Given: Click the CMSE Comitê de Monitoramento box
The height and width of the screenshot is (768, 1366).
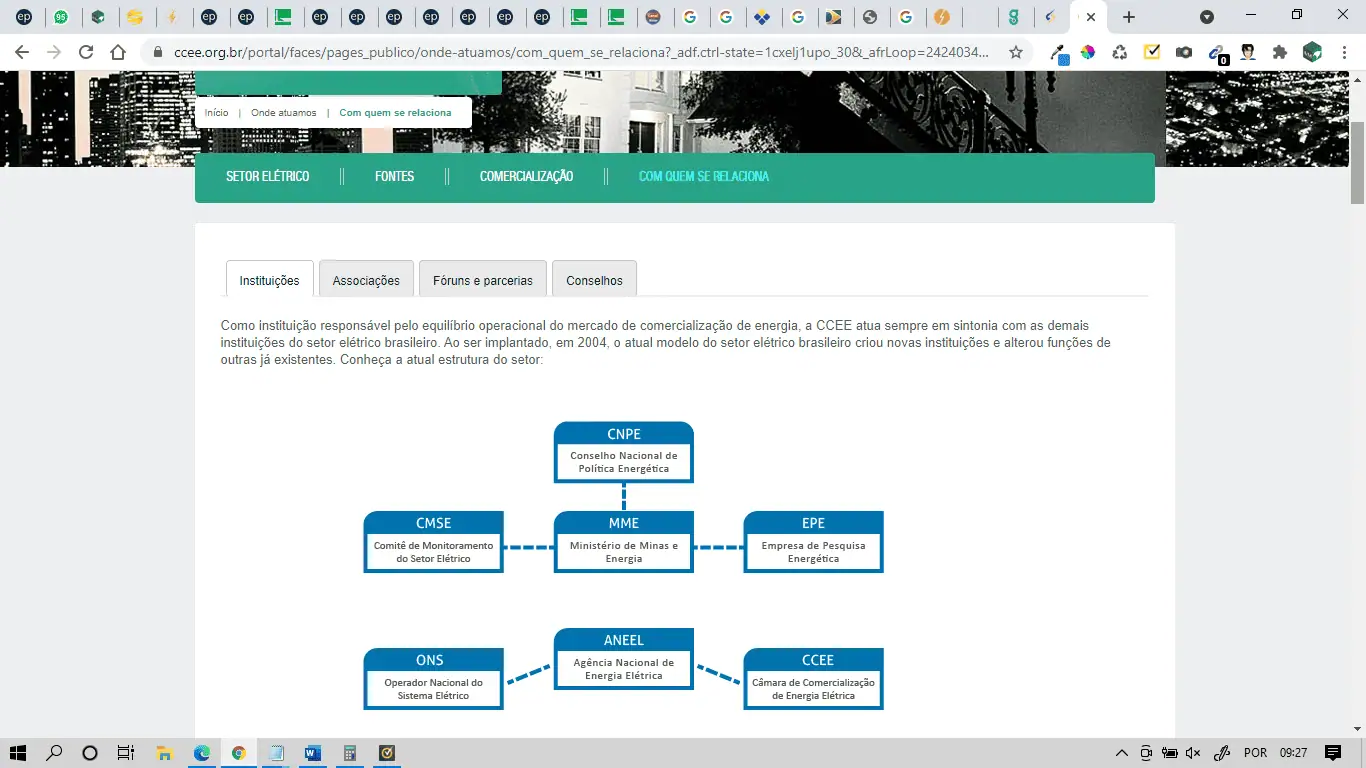Looking at the screenshot, I should pyautogui.click(x=433, y=542).
